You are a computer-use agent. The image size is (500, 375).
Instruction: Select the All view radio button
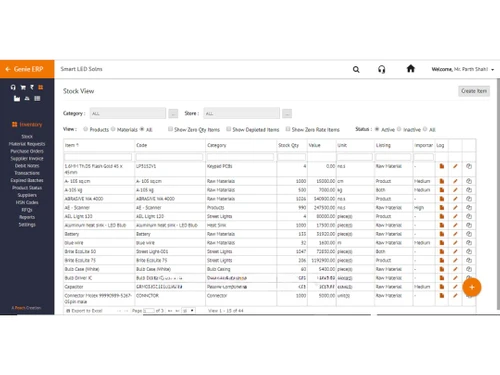click(142, 129)
